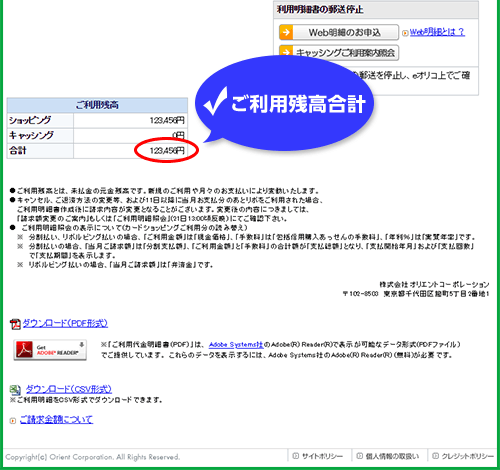Click bullet icon before ご請求金額について
This screenshot has height=470, width=500.
[x=13, y=421]
